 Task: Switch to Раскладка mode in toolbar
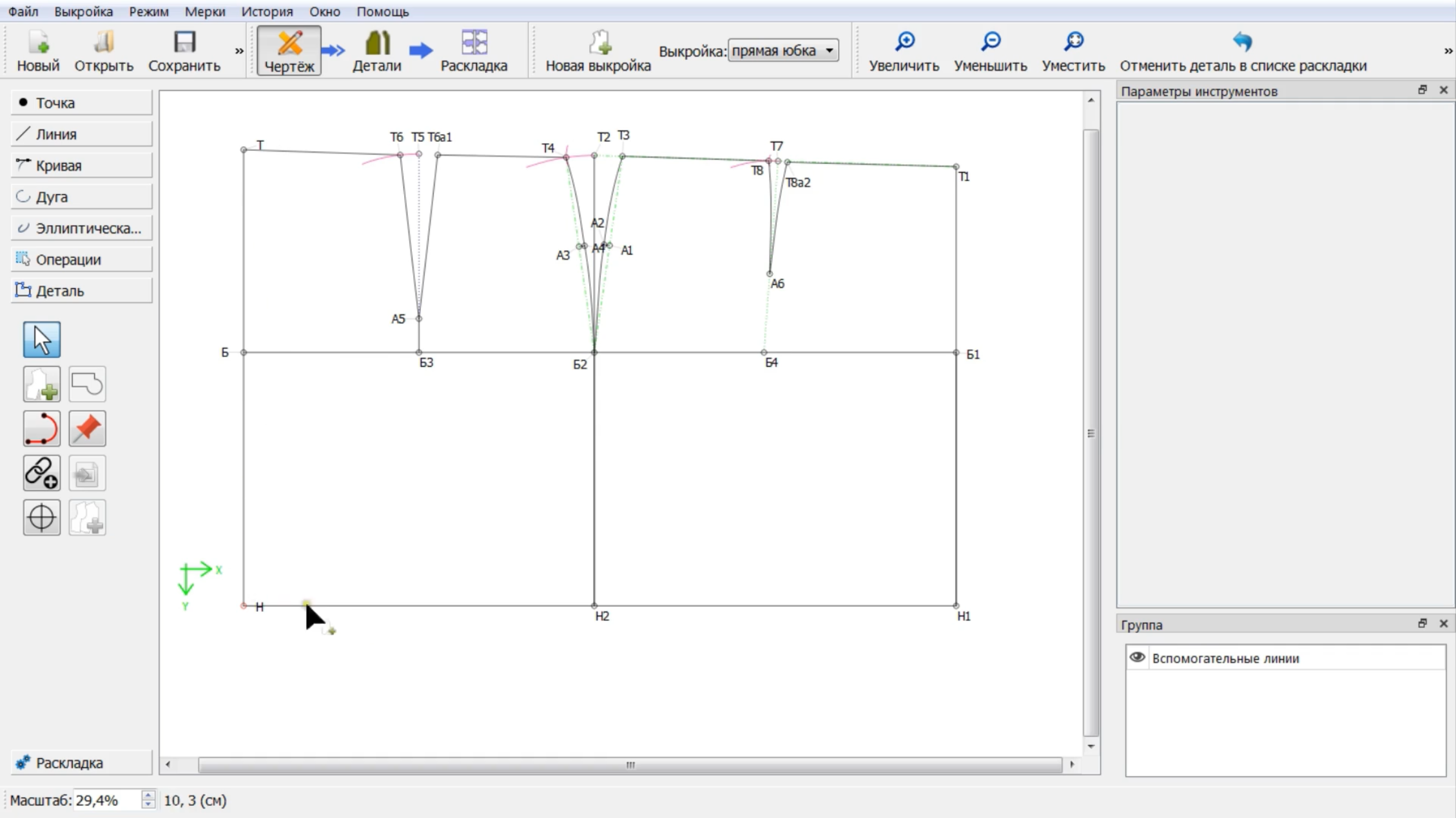point(474,52)
